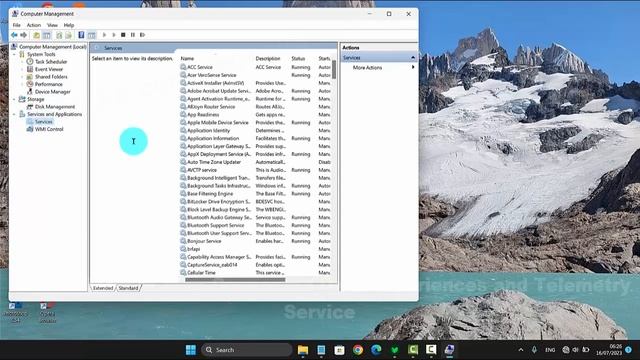Open Microsoft Edge from the taskbar
This screenshot has width=640, height=360.
point(376,350)
